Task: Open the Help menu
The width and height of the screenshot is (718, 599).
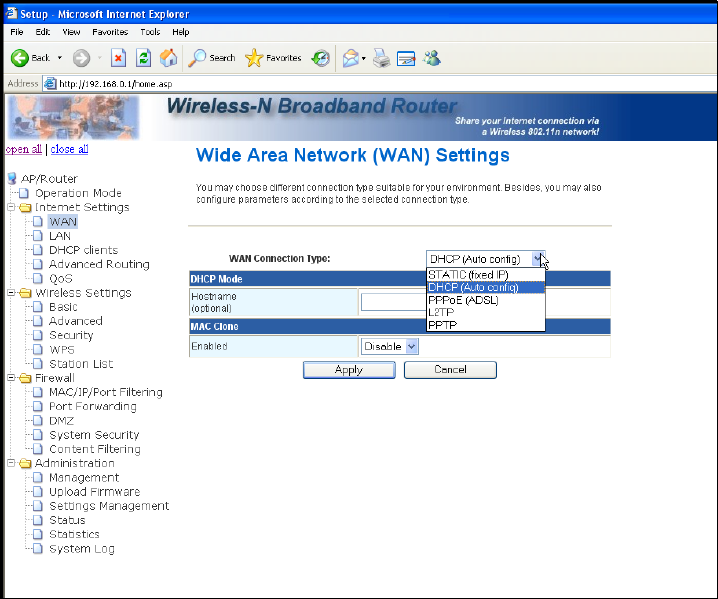Action: (181, 32)
